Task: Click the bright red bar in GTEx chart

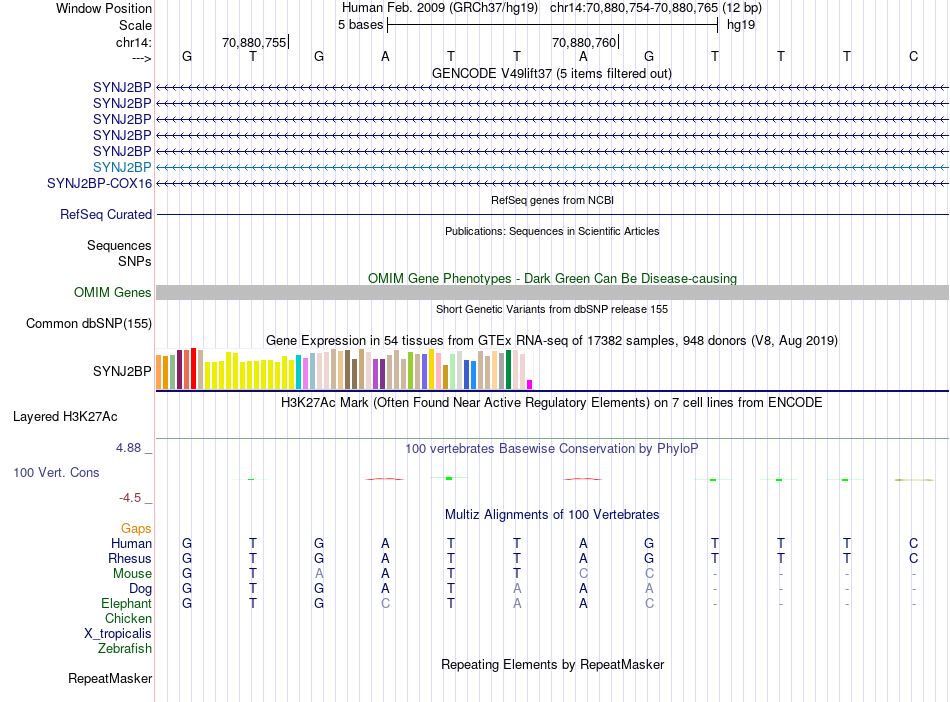Action: (x=193, y=368)
